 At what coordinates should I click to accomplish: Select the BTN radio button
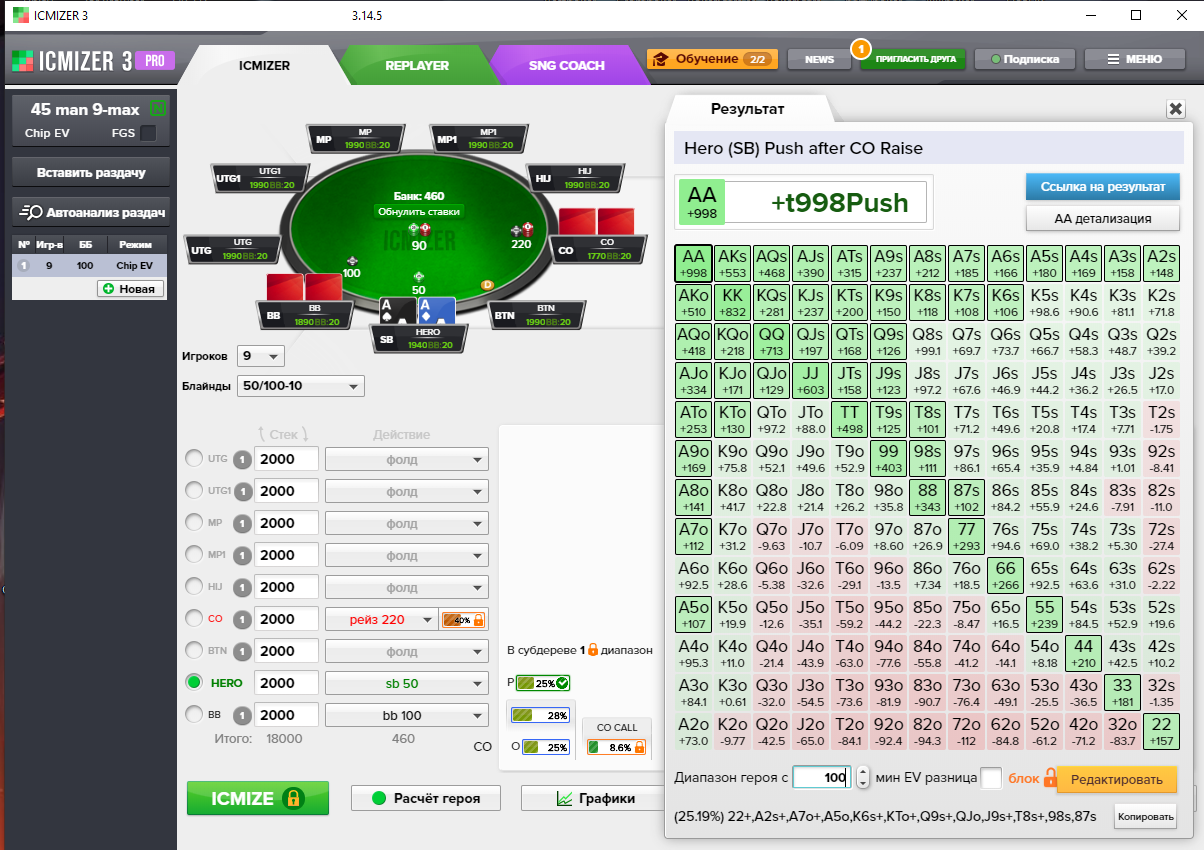[194, 651]
